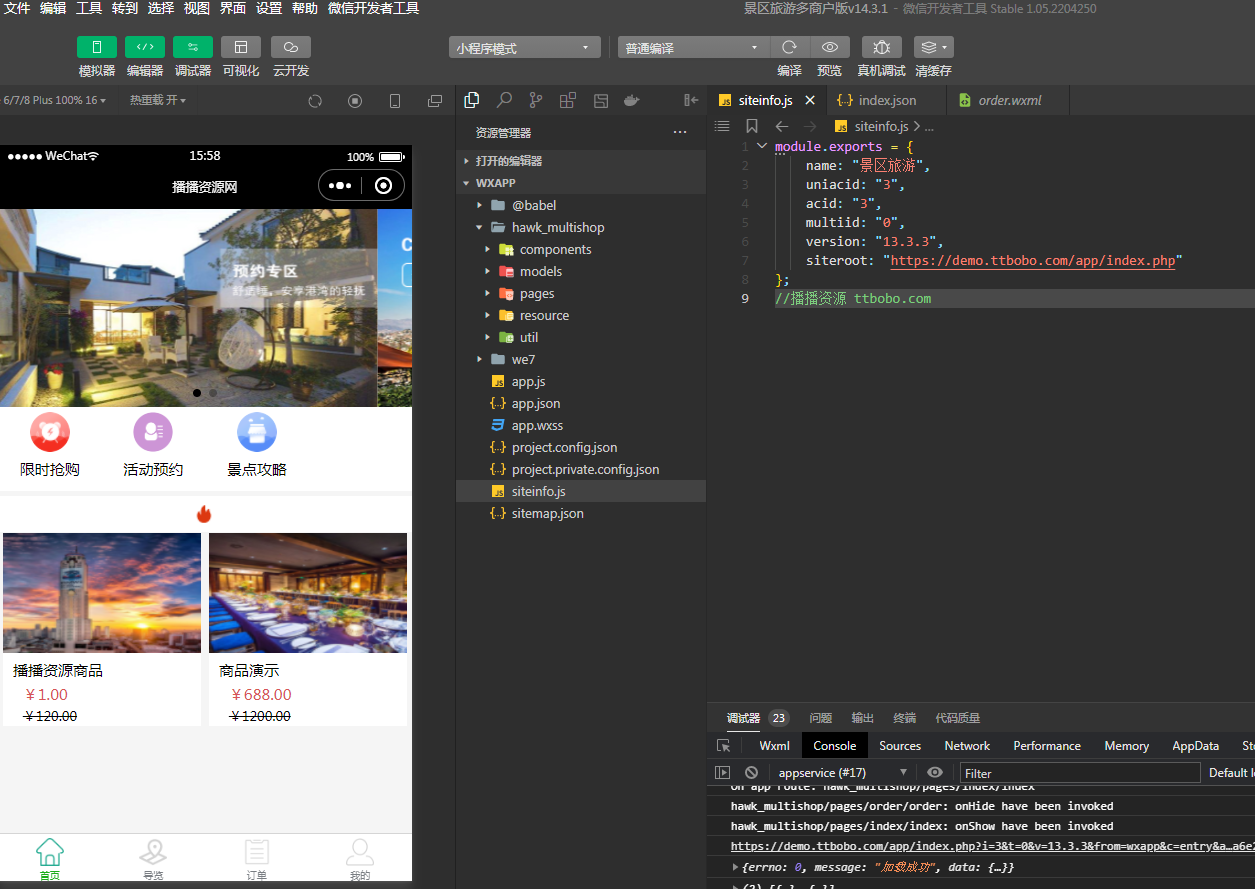Collapse the WXAPP root section
The height and width of the screenshot is (889, 1255).
[581, 183]
